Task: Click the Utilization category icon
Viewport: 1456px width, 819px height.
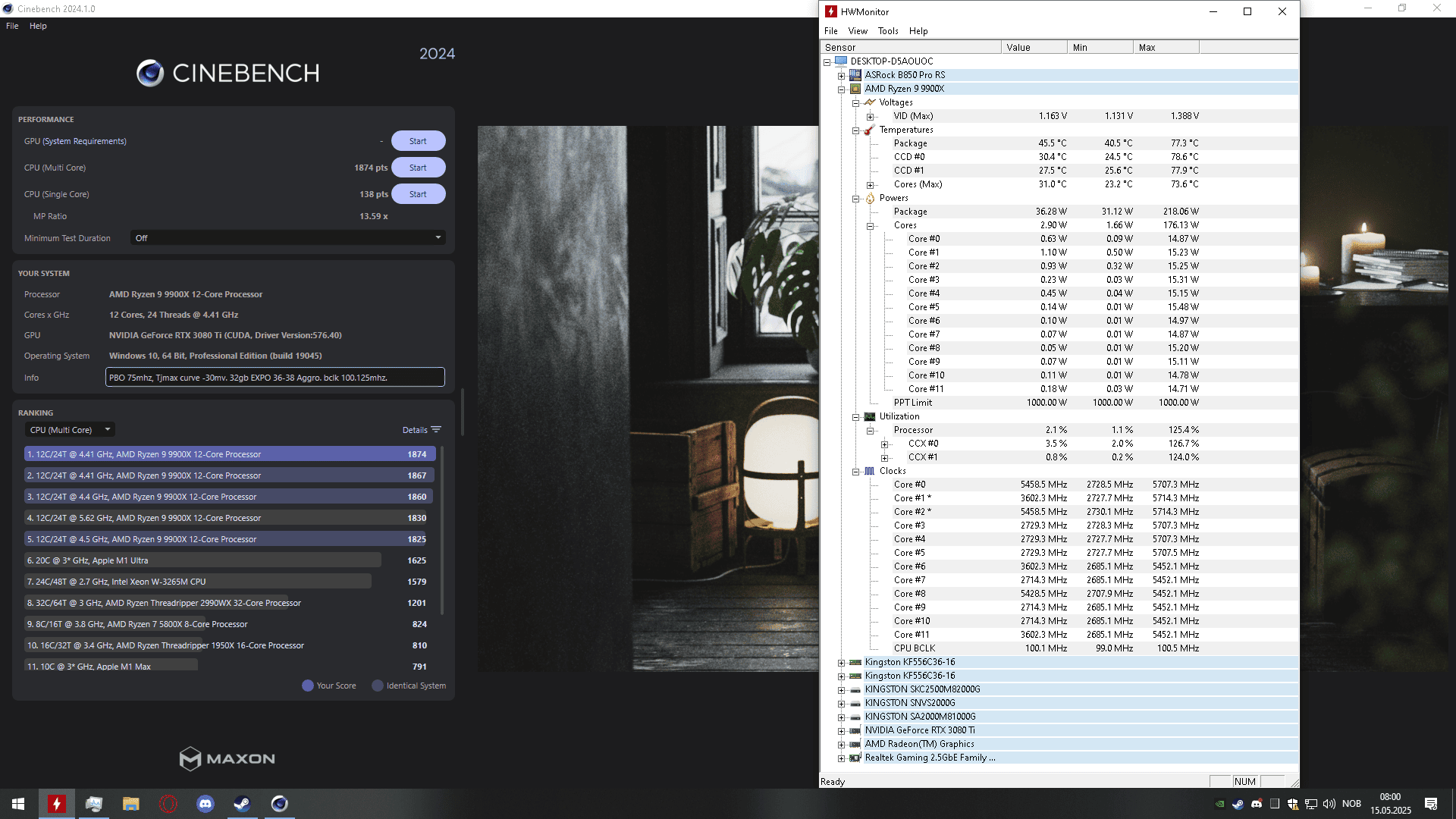Action: 870,416
